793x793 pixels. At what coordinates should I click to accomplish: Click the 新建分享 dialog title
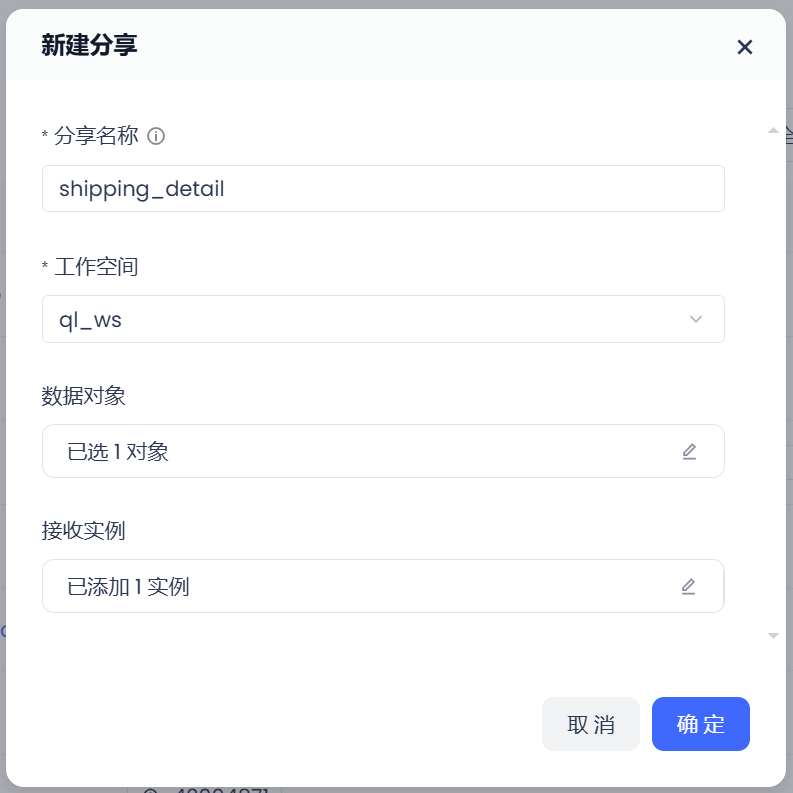click(89, 45)
